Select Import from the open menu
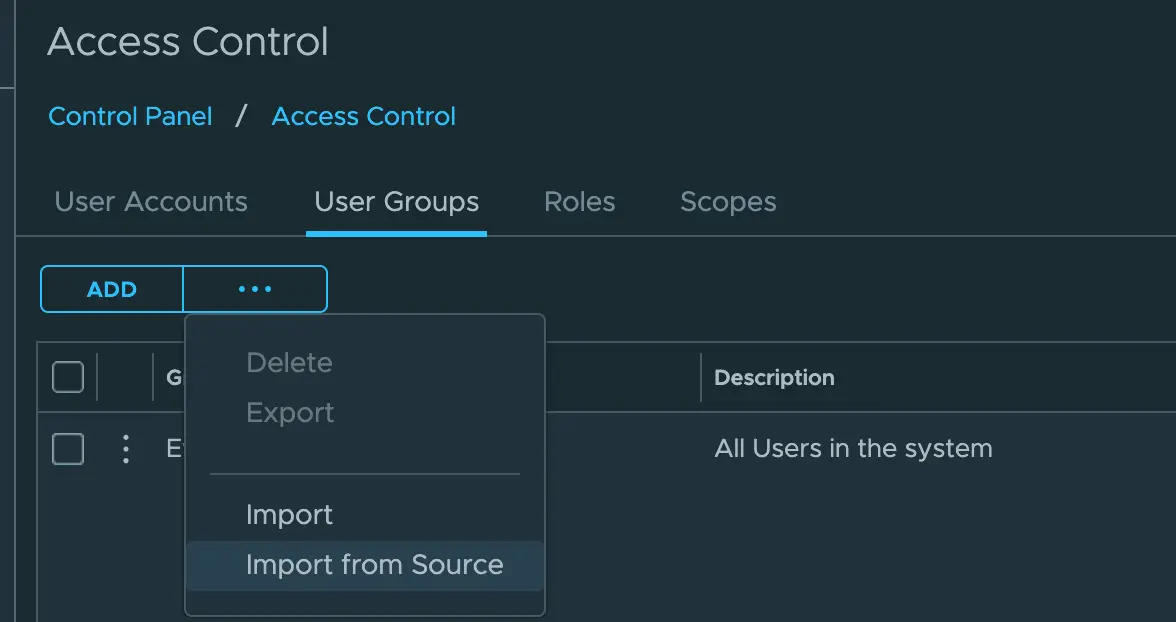Screen dimensions: 1176x622 tap(289, 514)
